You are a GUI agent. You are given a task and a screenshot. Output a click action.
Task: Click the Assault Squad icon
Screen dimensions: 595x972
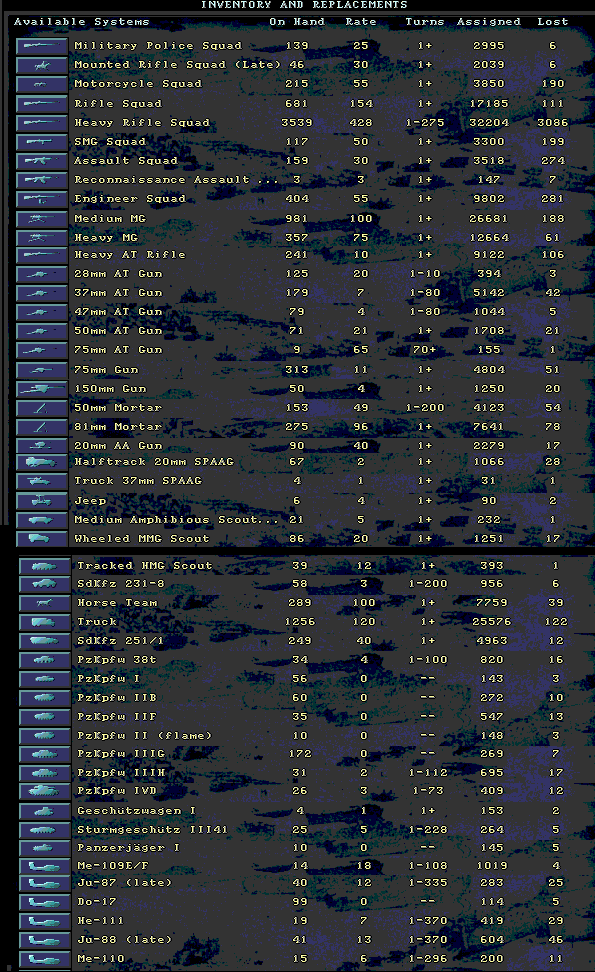point(42,161)
